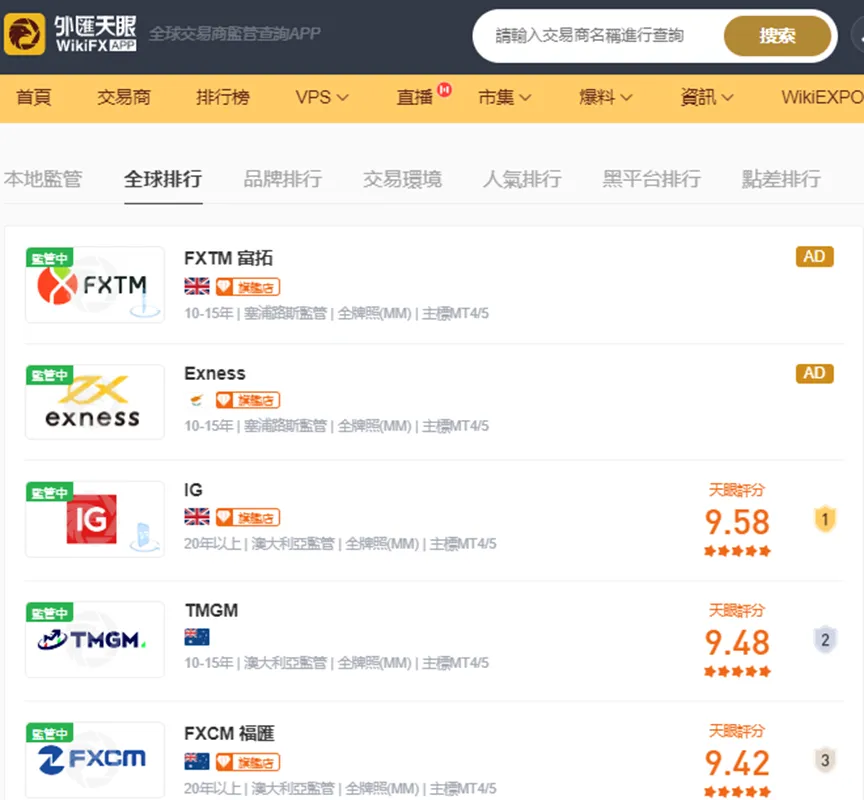Open the TMGM broker name link
864x800 pixels.
tap(212, 610)
